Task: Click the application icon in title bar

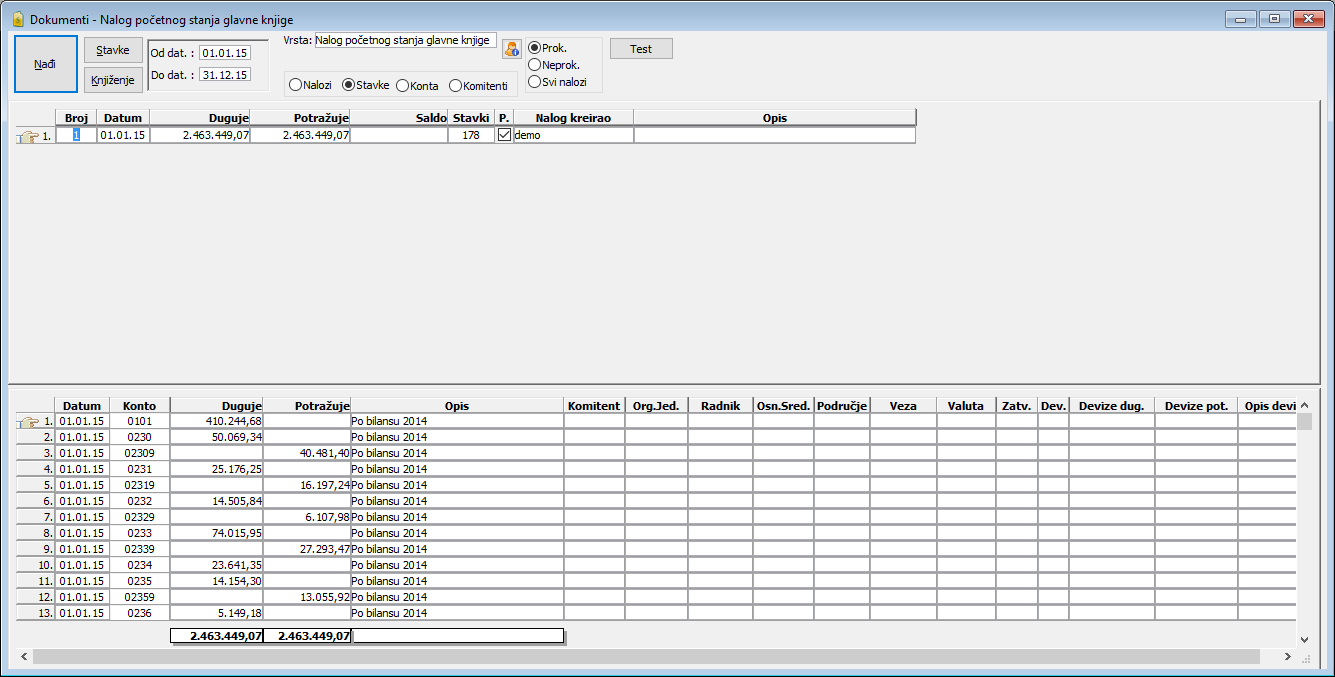Action: tap(17, 20)
